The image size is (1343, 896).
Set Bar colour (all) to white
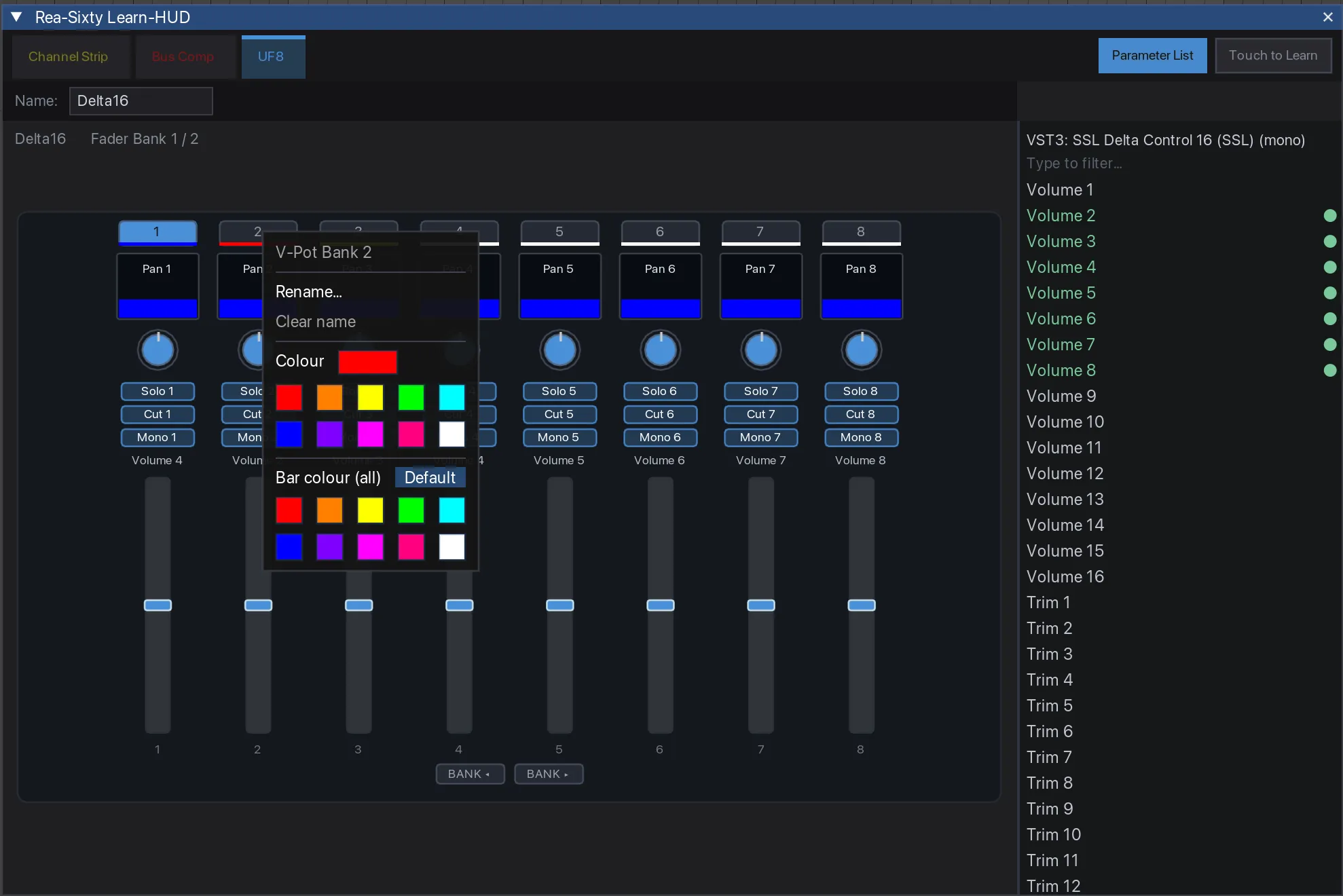(x=452, y=547)
